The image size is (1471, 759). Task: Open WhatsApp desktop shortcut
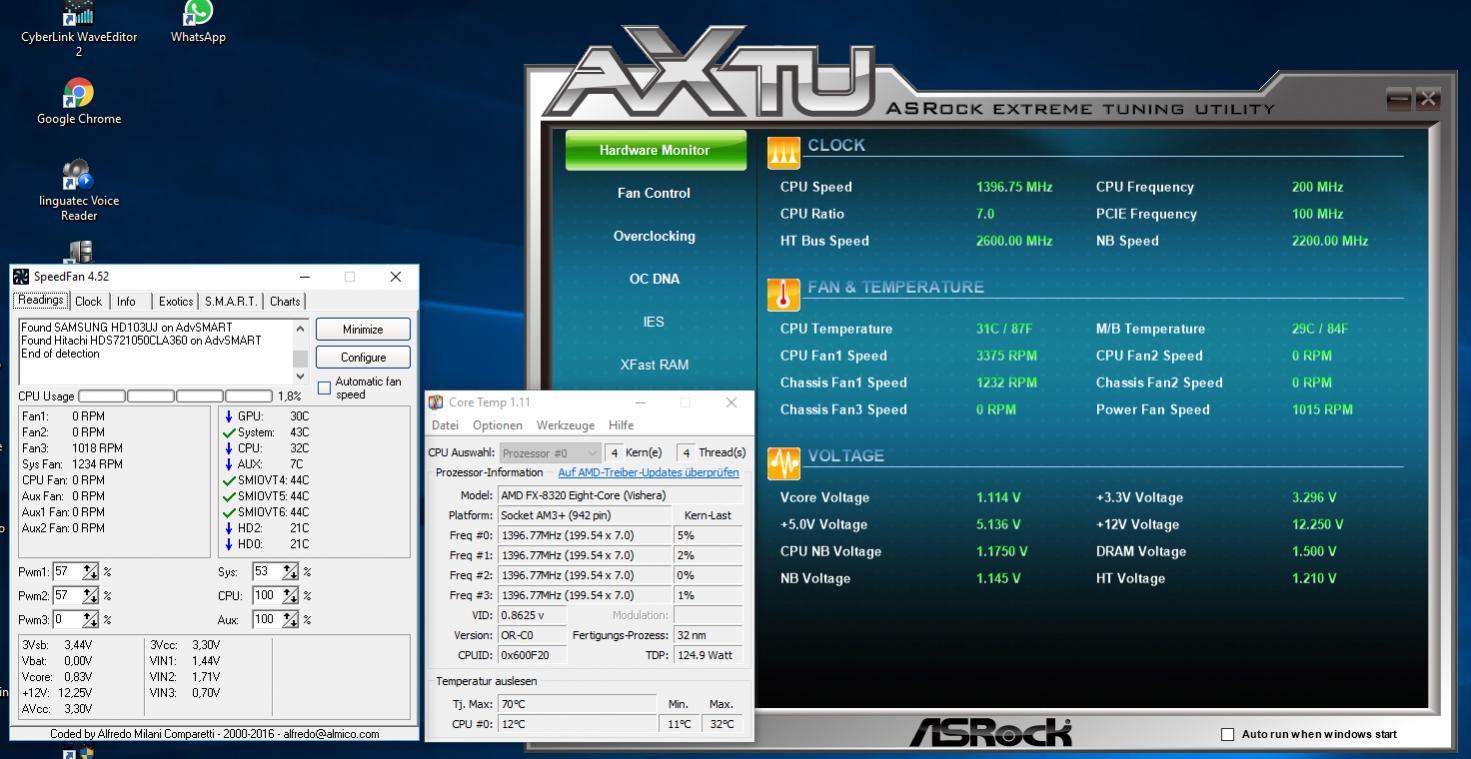point(198,21)
